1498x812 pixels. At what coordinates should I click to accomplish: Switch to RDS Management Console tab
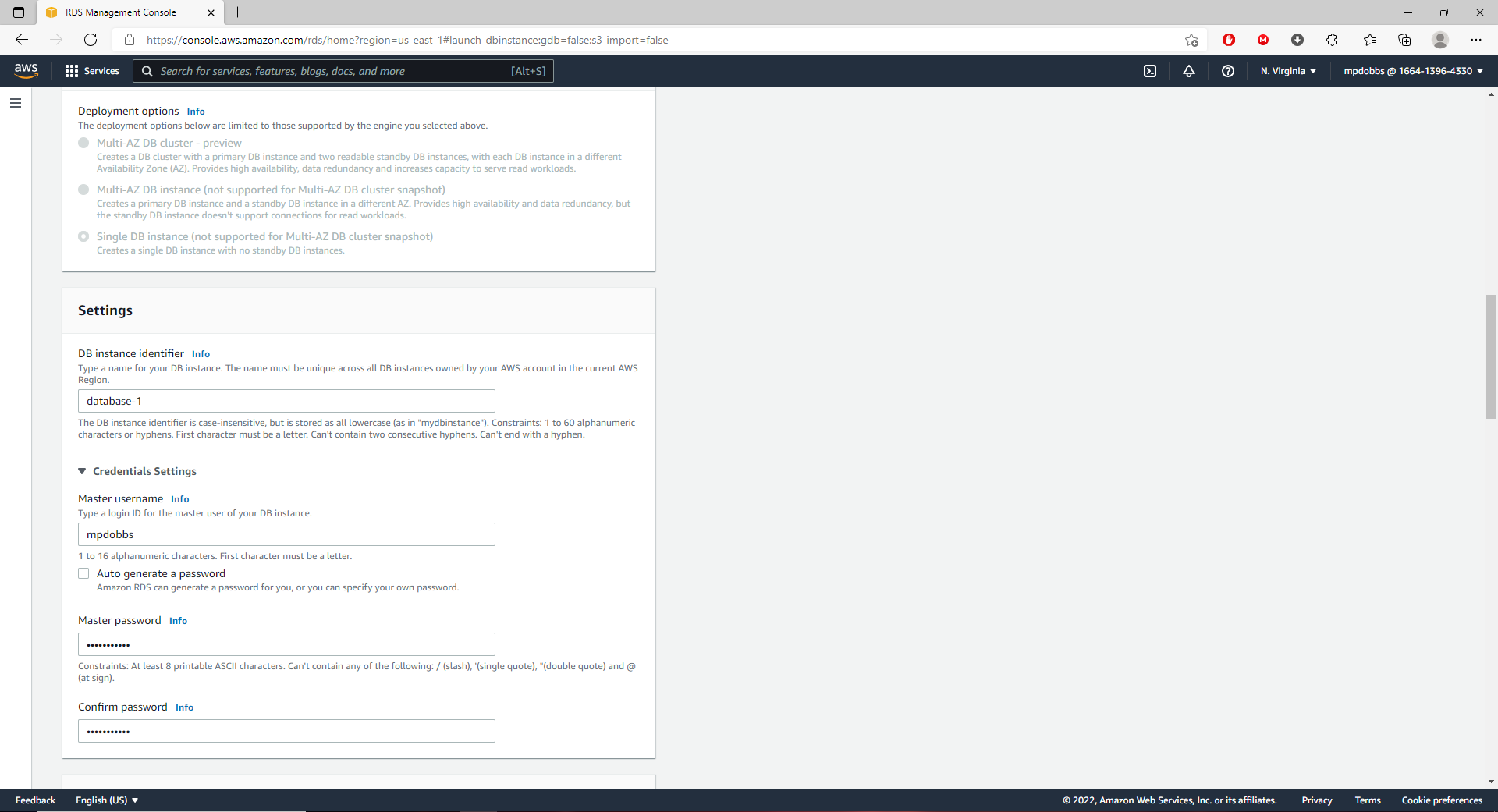pos(121,12)
